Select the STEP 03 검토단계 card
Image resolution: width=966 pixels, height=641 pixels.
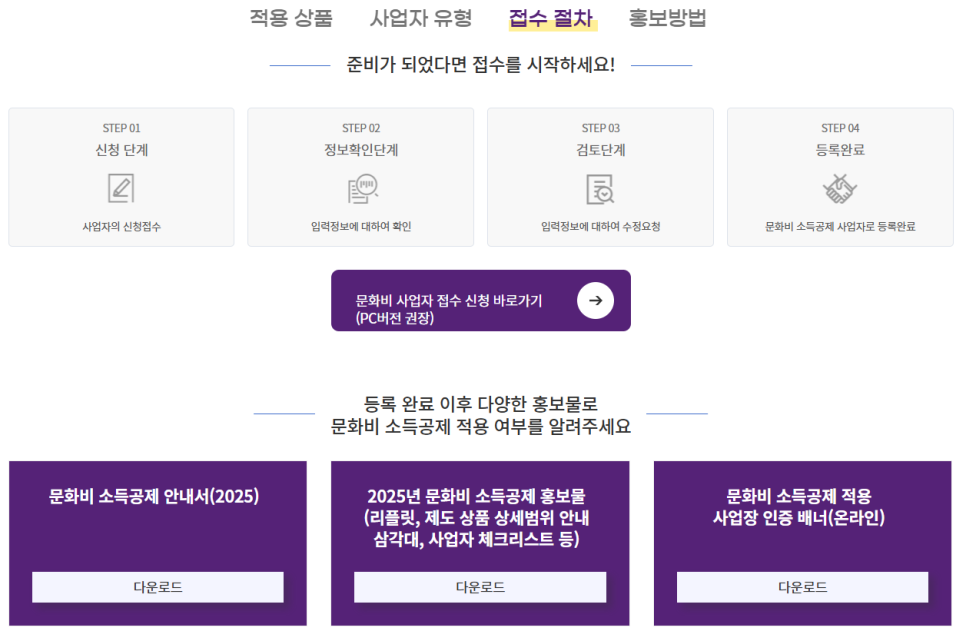(x=601, y=178)
